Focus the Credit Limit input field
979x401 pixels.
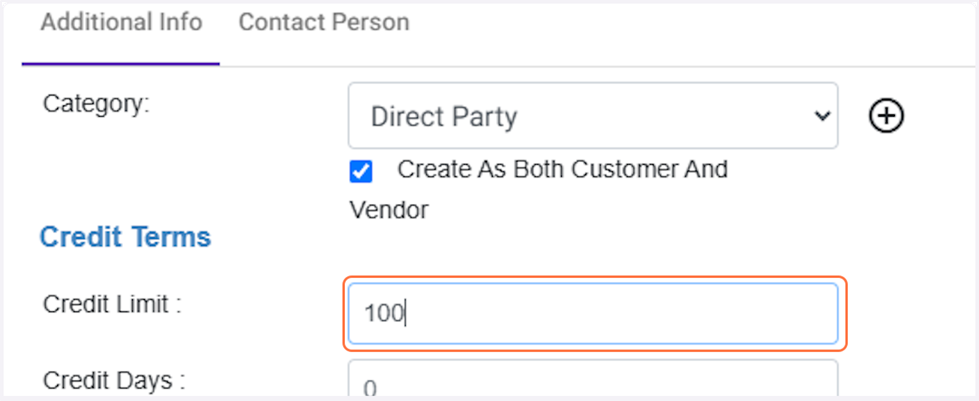(592, 313)
